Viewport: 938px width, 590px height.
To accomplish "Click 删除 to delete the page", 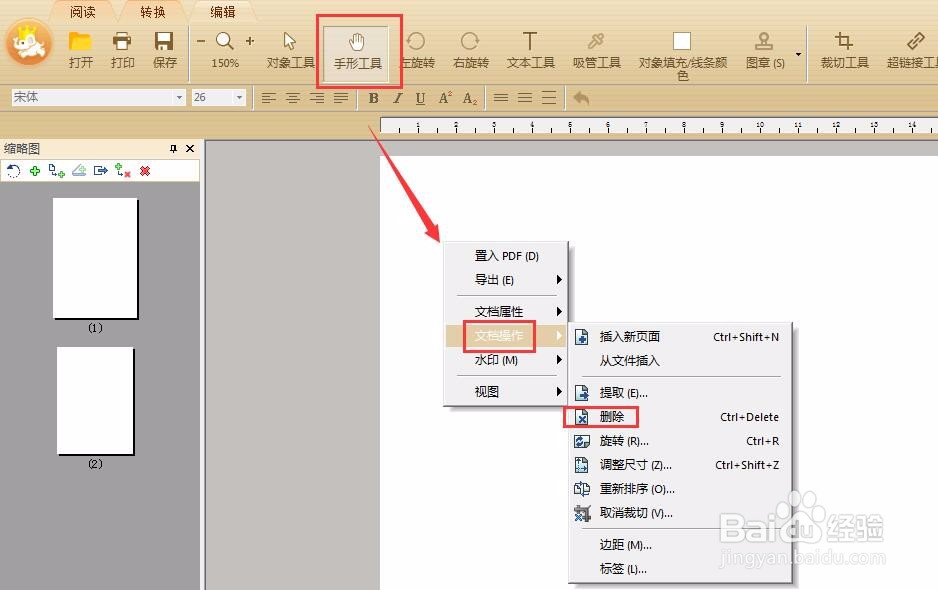I will click(x=613, y=416).
